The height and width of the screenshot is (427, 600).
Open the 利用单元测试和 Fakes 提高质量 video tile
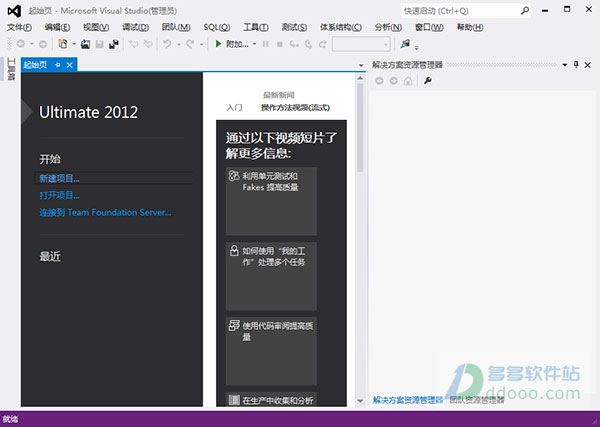click(x=271, y=201)
